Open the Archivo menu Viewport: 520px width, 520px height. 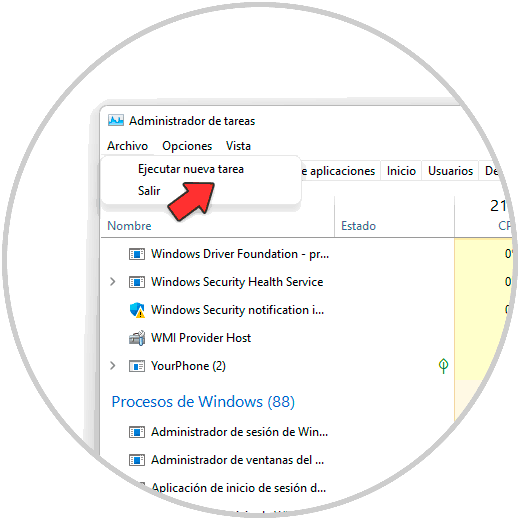pyautogui.click(x=127, y=146)
